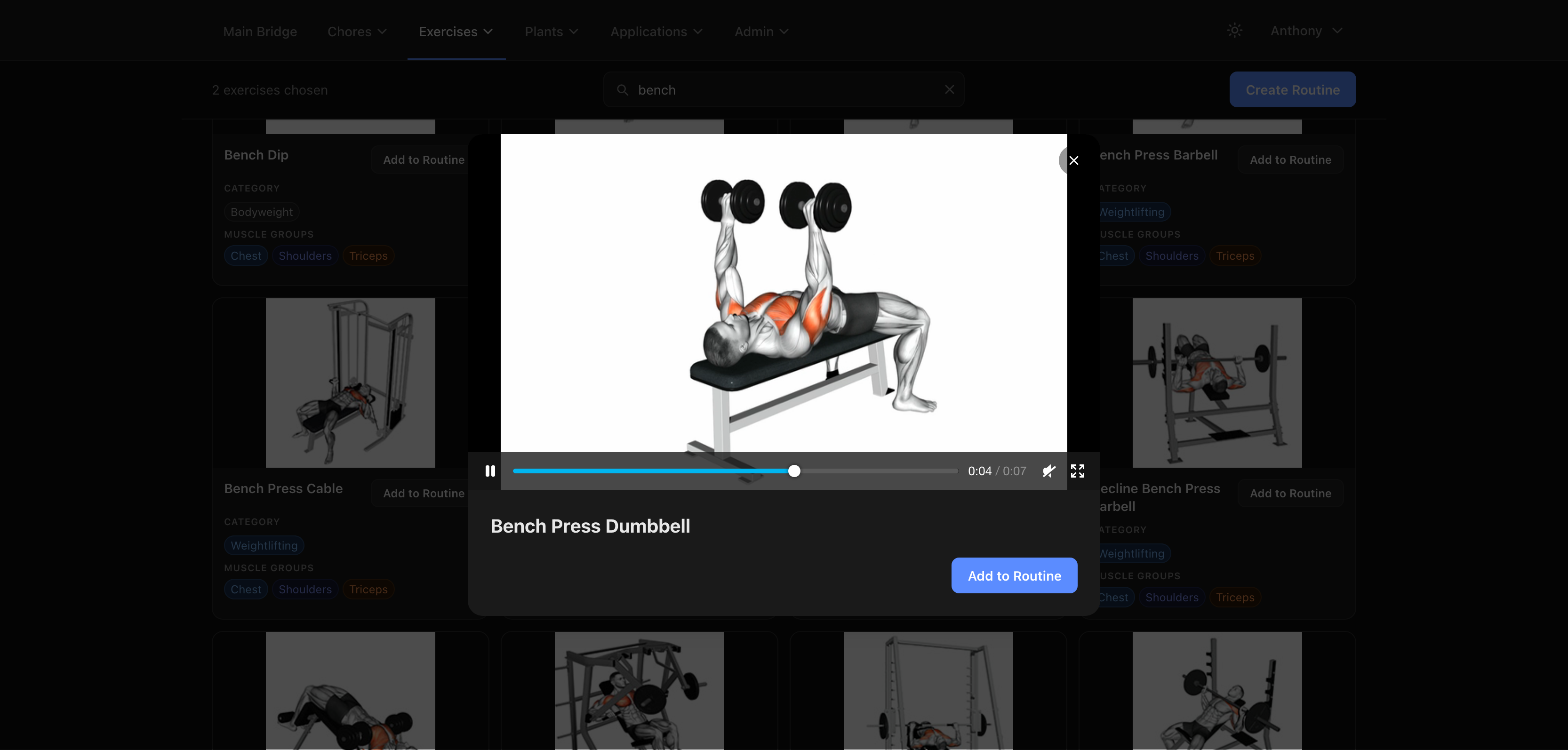The width and height of the screenshot is (1568, 750).
Task: Select the Triceps tag under Bench Press Cable
Action: tap(368, 589)
